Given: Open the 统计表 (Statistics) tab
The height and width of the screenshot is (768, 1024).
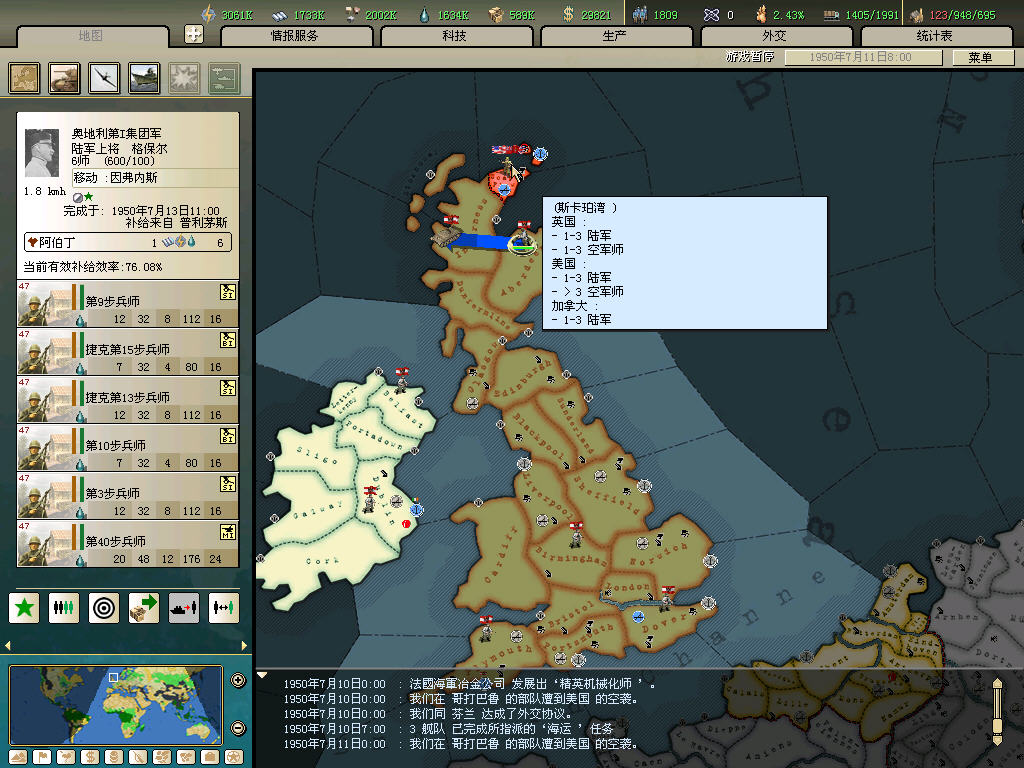Looking at the screenshot, I should coord(935,36).
